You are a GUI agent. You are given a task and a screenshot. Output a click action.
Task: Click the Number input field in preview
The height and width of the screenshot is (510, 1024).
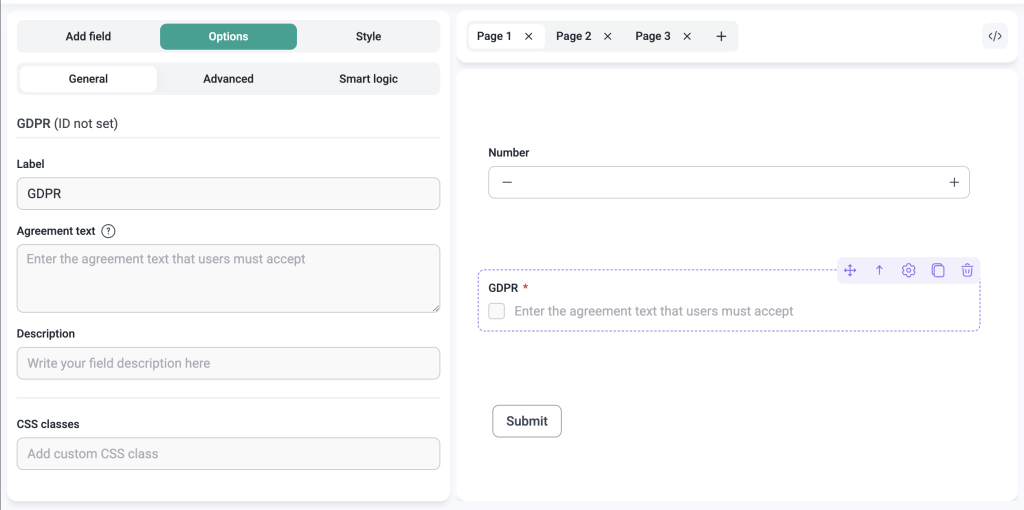(x=729, y=183)
